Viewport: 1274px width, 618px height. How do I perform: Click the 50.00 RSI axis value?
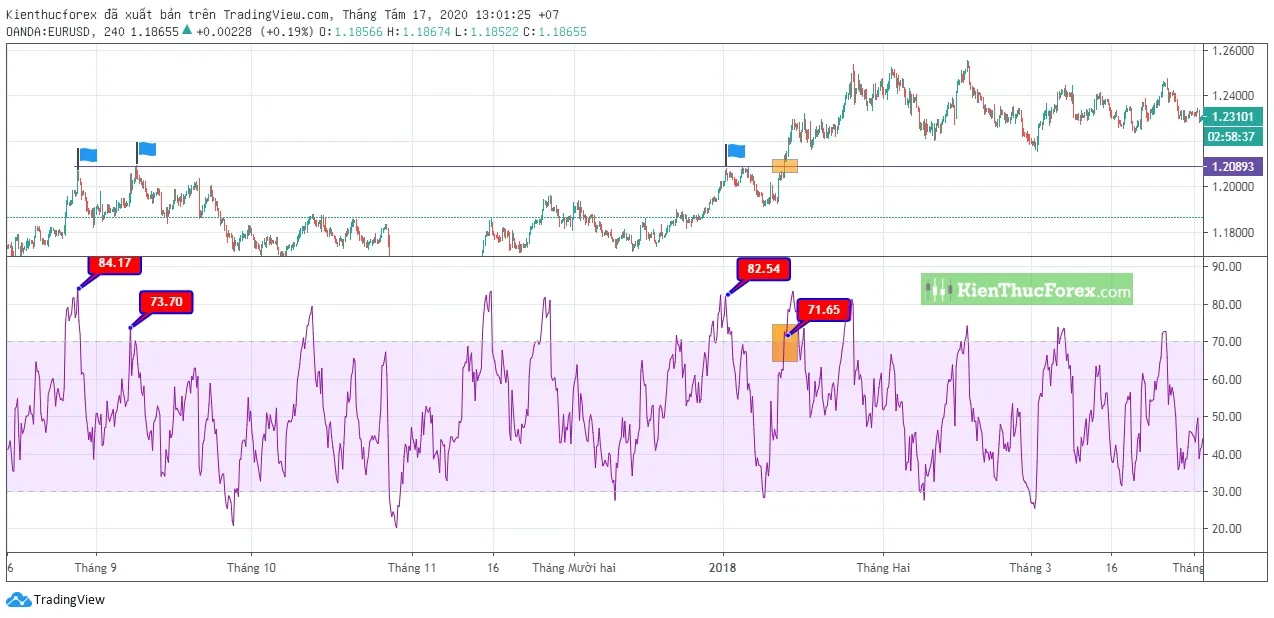pyautogui.click(x=1226, y=417)
